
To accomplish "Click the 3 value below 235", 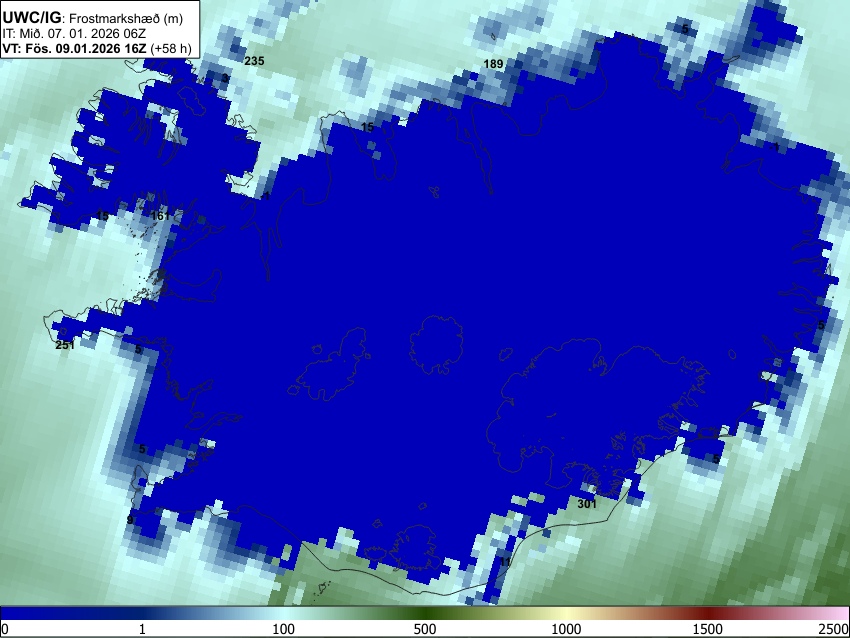I will pyautogui.click(x=225, y=79).
